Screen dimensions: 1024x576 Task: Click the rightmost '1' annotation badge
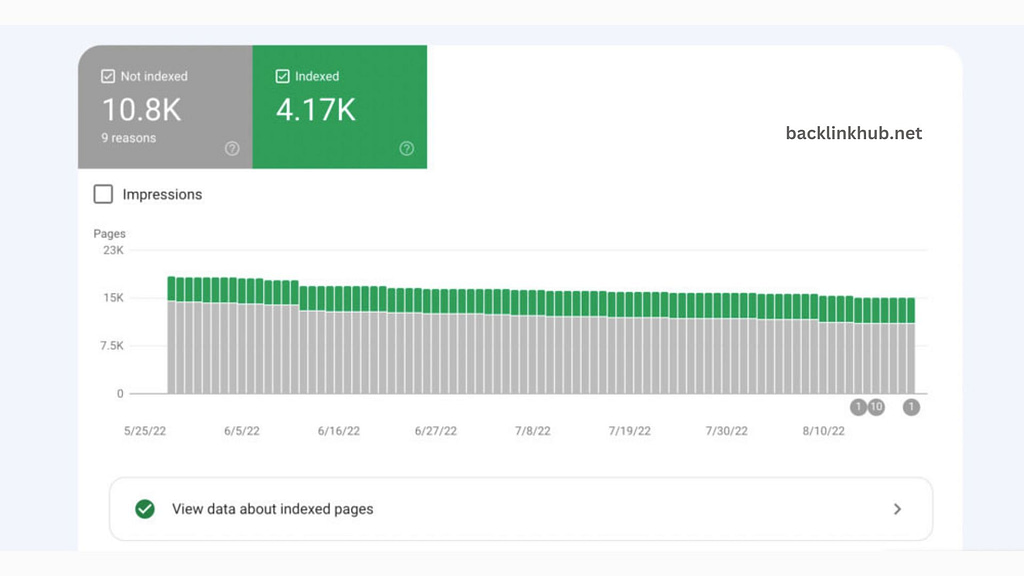click(x=911, y=407)
